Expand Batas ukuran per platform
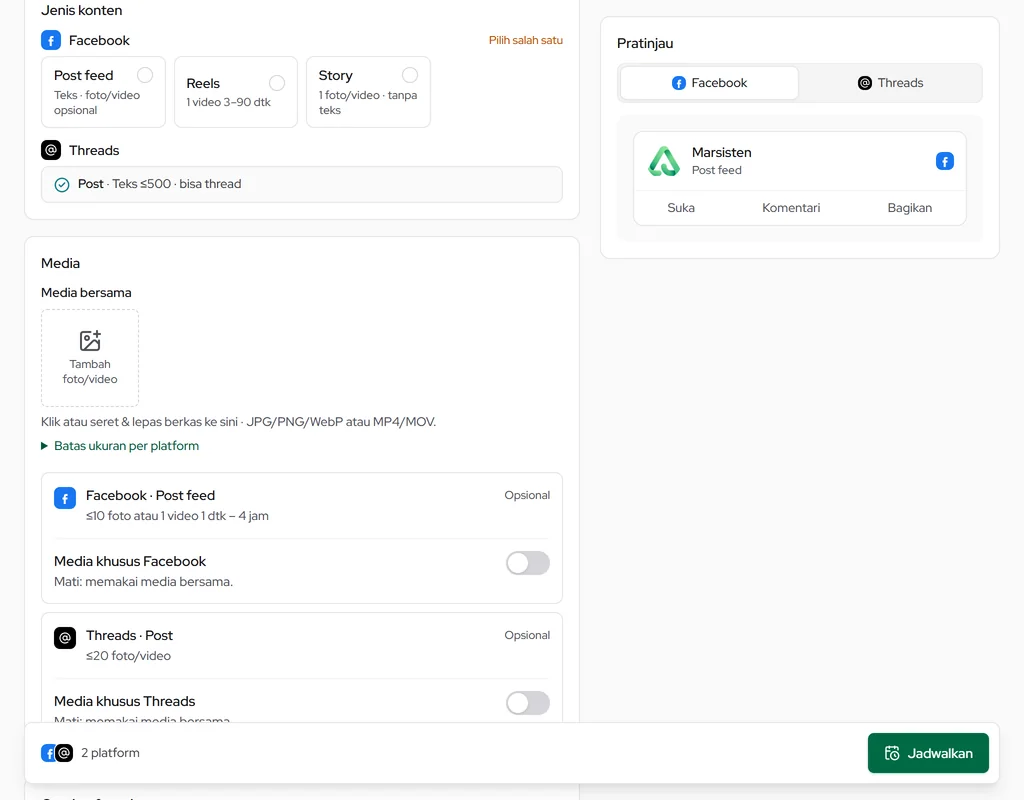This screenshot has height=800, width=1024. (120, 446)
